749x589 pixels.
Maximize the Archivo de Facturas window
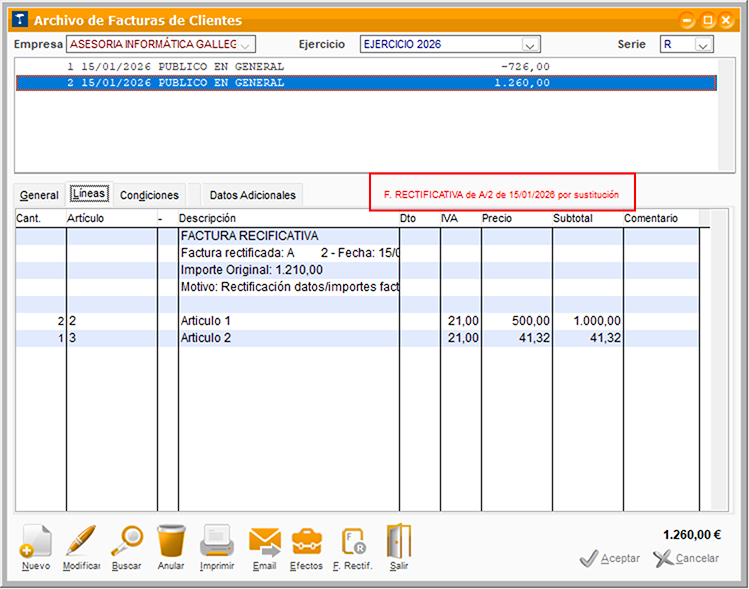(x=707, y=20)
